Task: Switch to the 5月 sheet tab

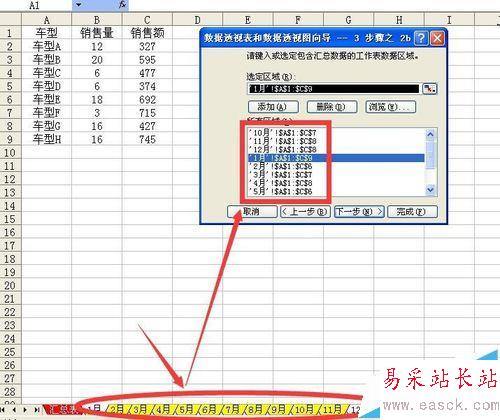Action: tap(186, 409)
